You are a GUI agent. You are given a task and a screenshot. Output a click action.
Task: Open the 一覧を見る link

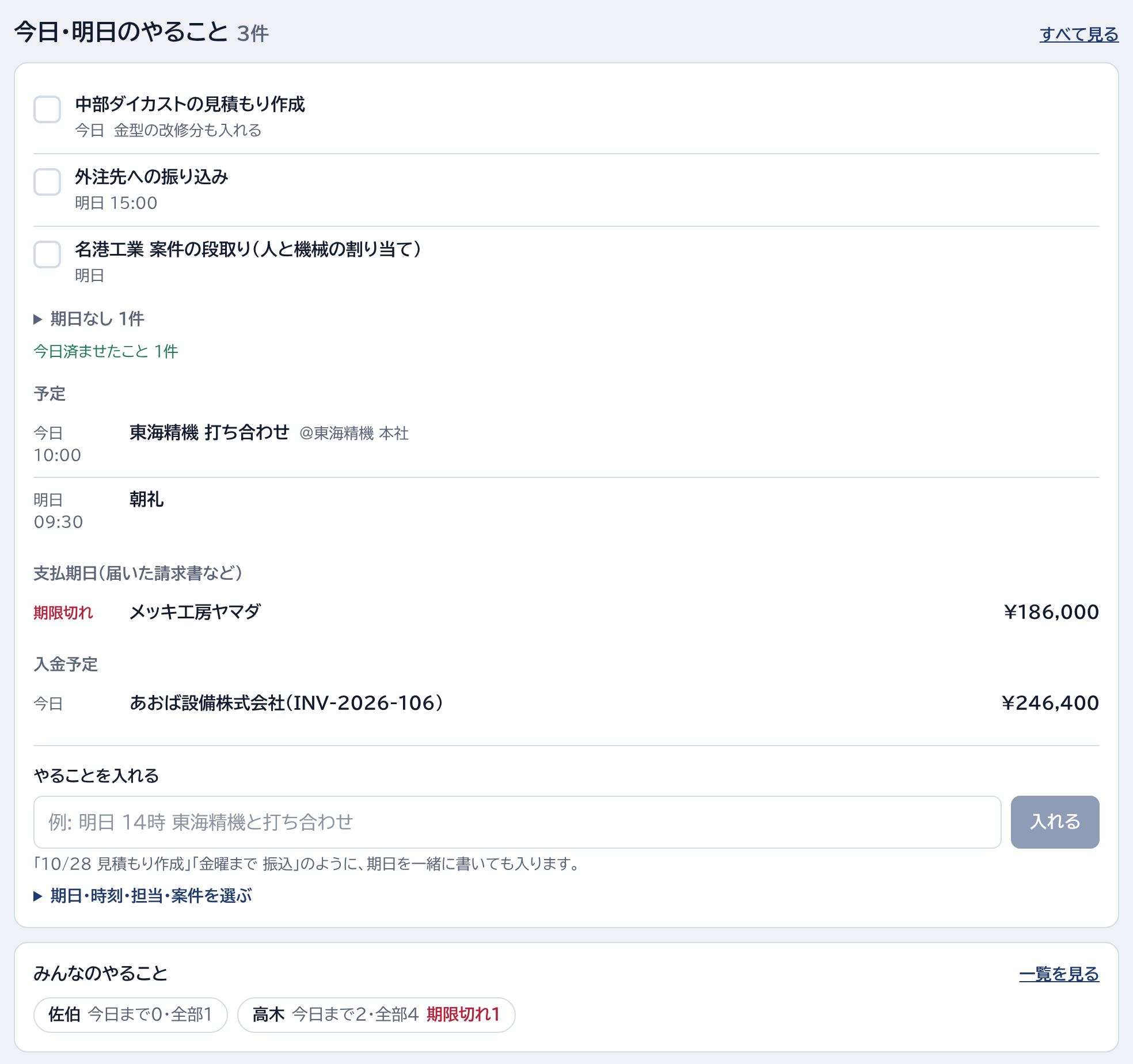click(1059, 974)
